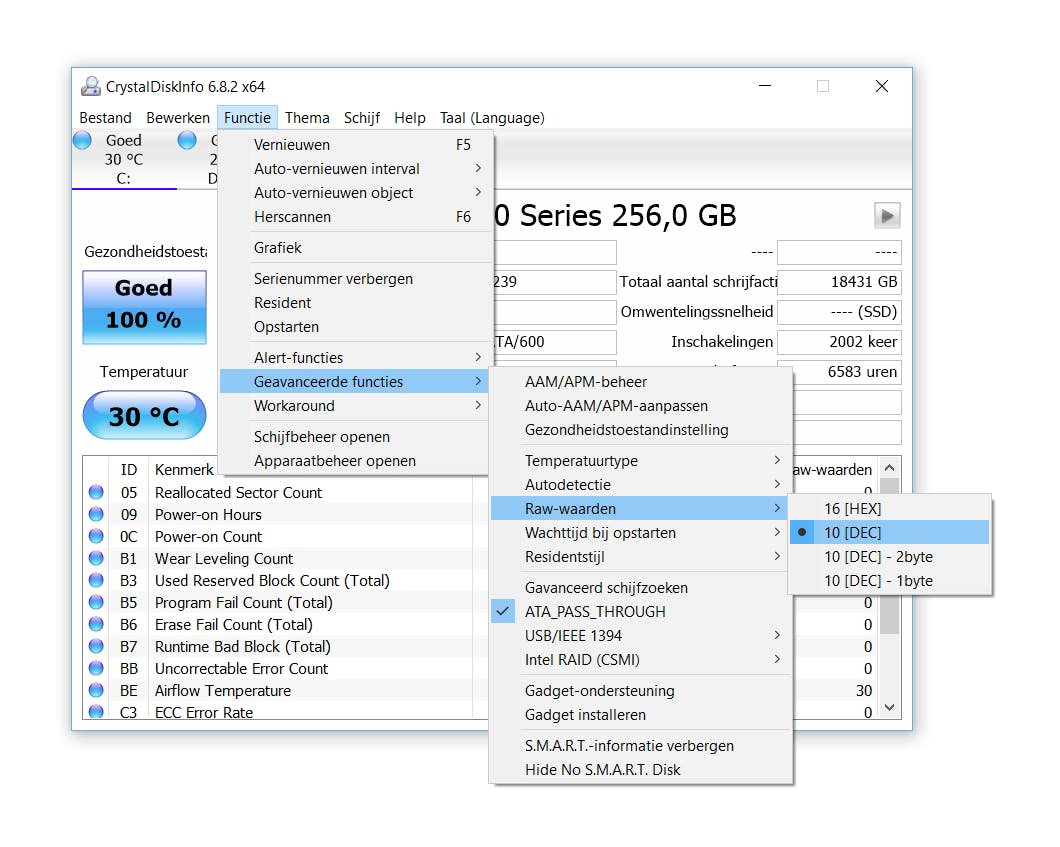Click status orb beside Wear Leveling Count
Viewport: 1060px width, 847px height.
click(96, 558)
